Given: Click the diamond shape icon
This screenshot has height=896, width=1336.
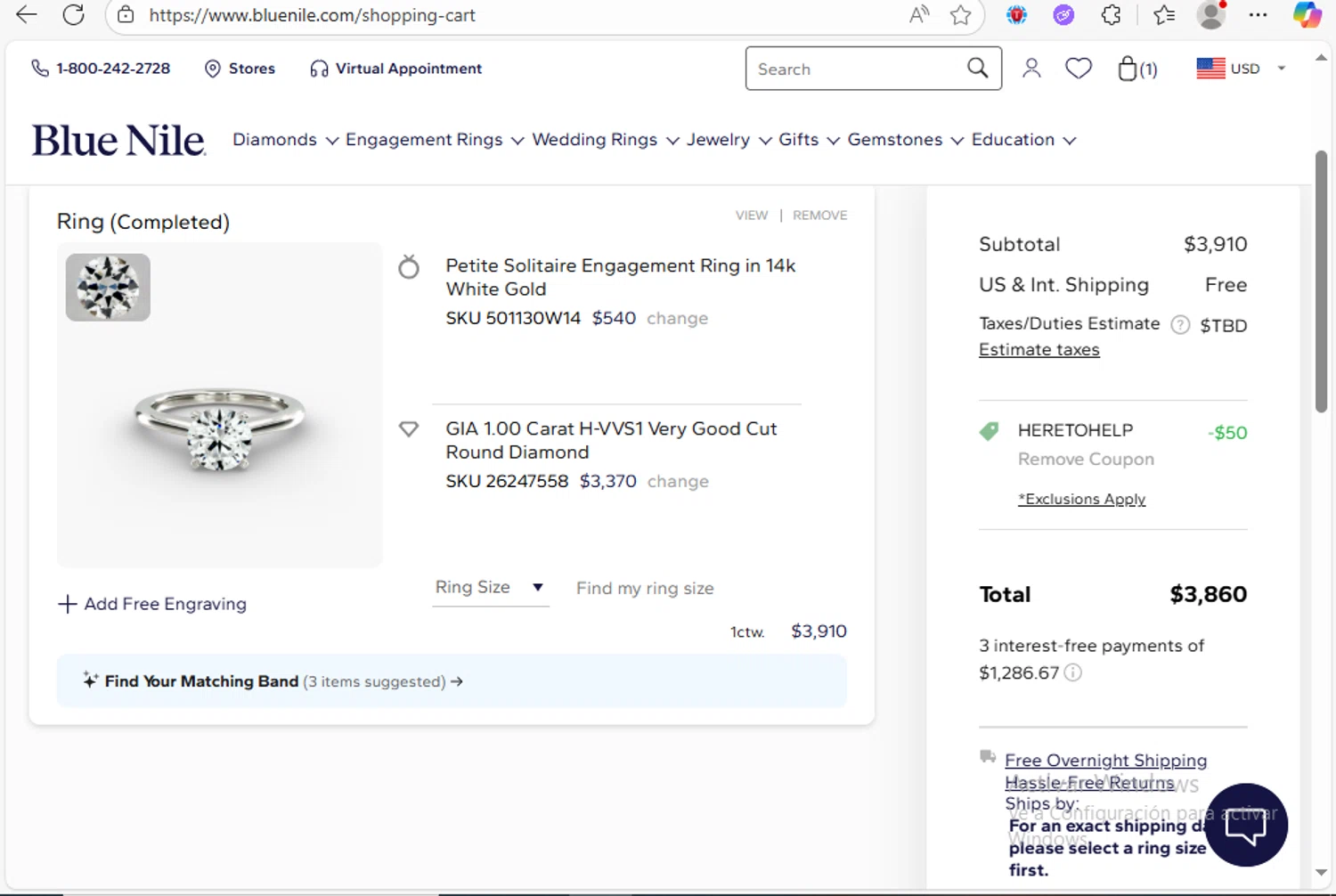Looking at the screenshot, I should pos(409,429).
